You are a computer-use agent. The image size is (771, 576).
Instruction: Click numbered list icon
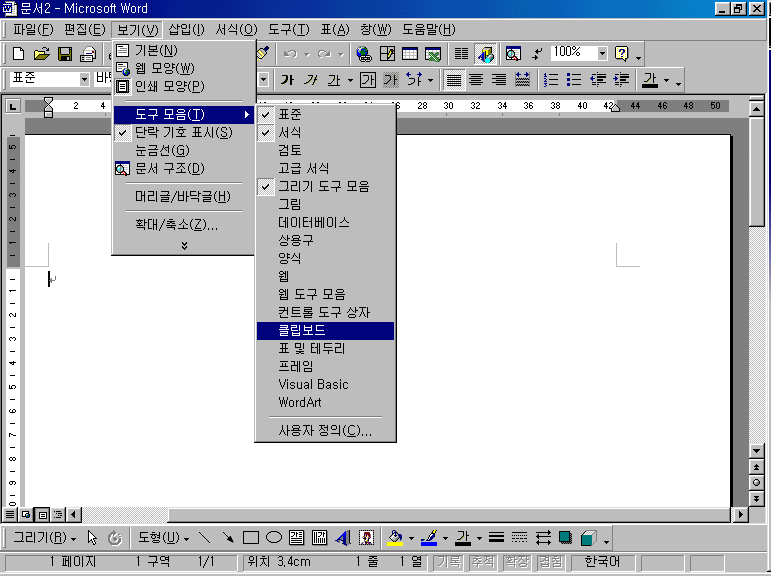tap(551, 79)
